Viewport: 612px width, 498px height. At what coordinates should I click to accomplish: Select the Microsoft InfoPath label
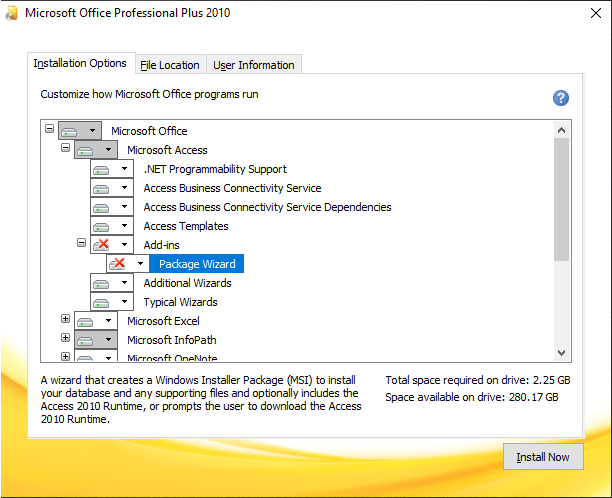coord(172,340)
